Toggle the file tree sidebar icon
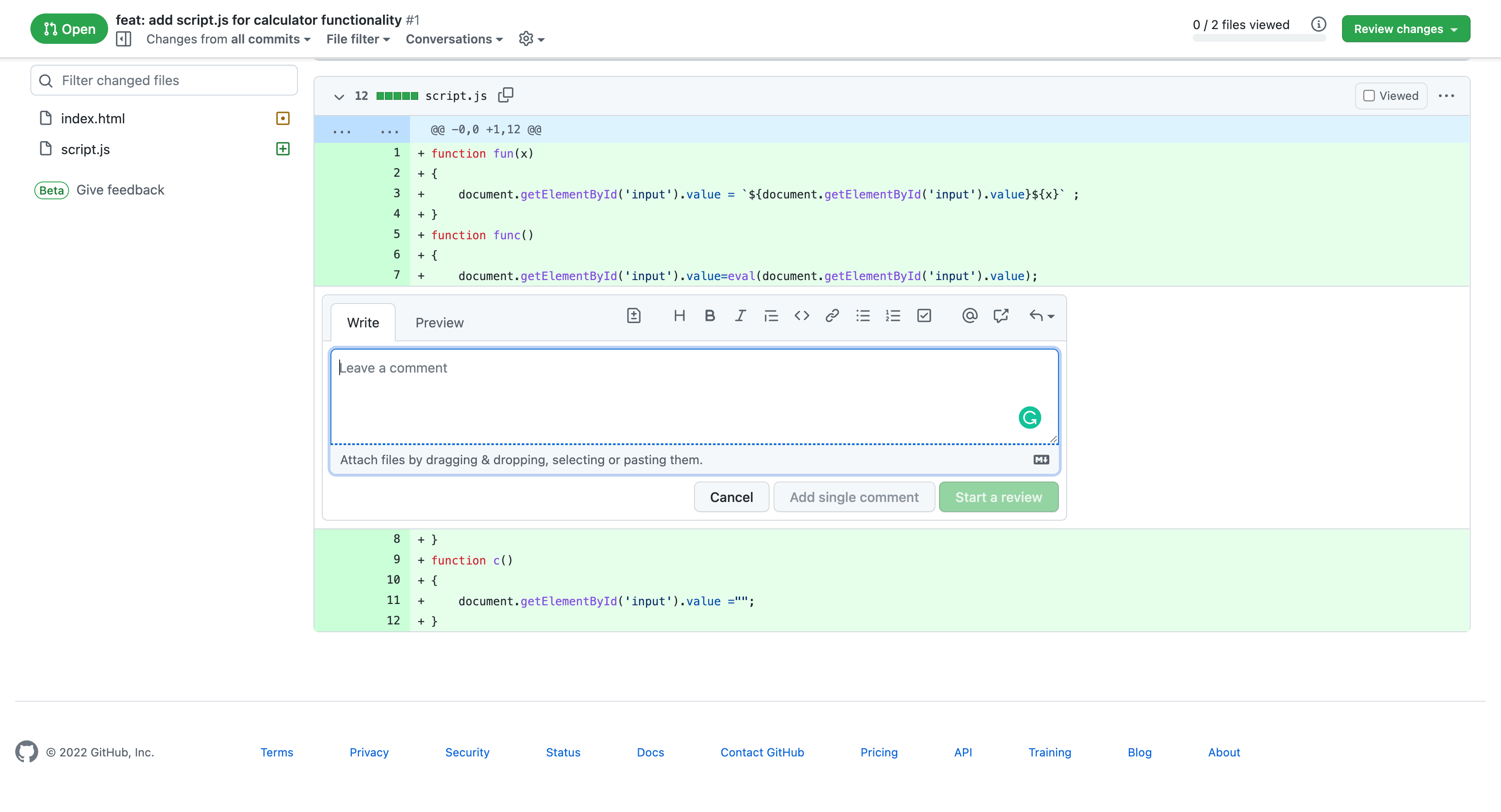The width and height of the screenshot is (1501, 812). click(123, 39)
